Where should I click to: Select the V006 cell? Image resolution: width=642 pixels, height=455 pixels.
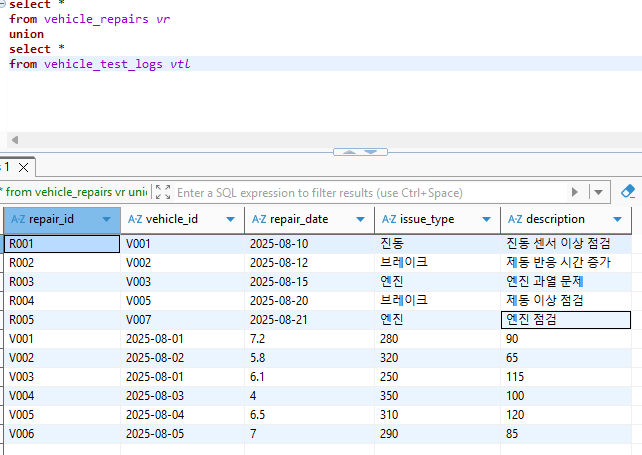tap(62, 434)
